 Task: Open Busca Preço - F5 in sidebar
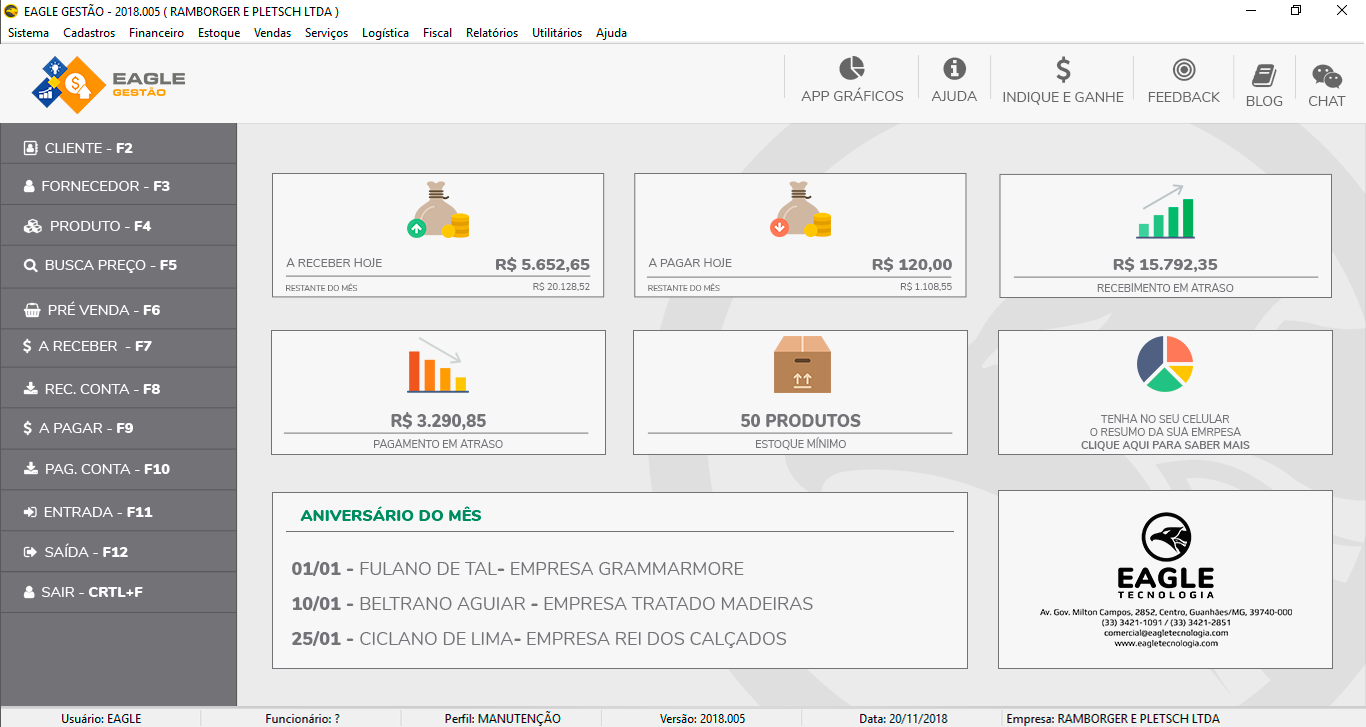pos(118,265)
